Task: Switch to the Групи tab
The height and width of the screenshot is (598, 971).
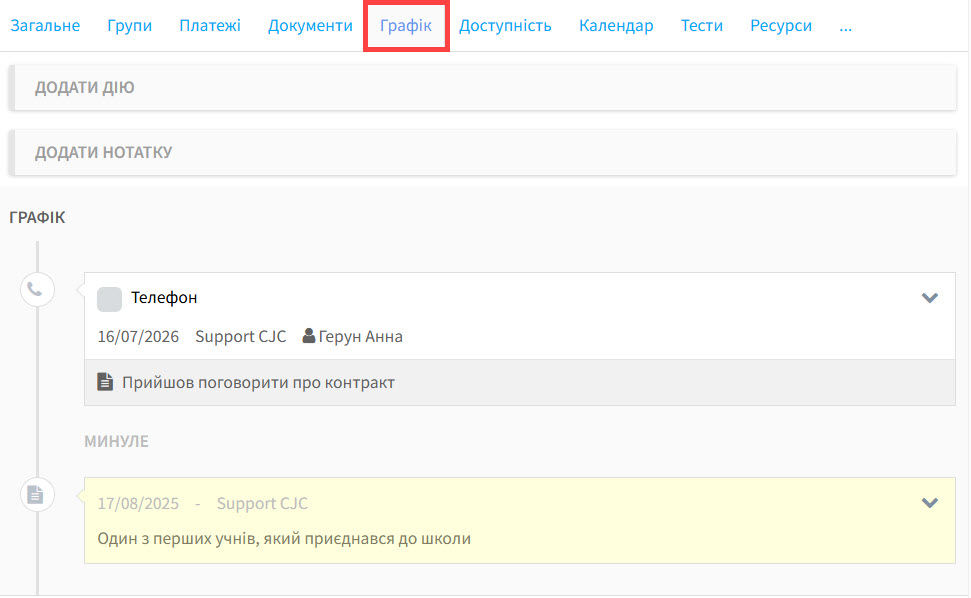Action: click(129, 25)
